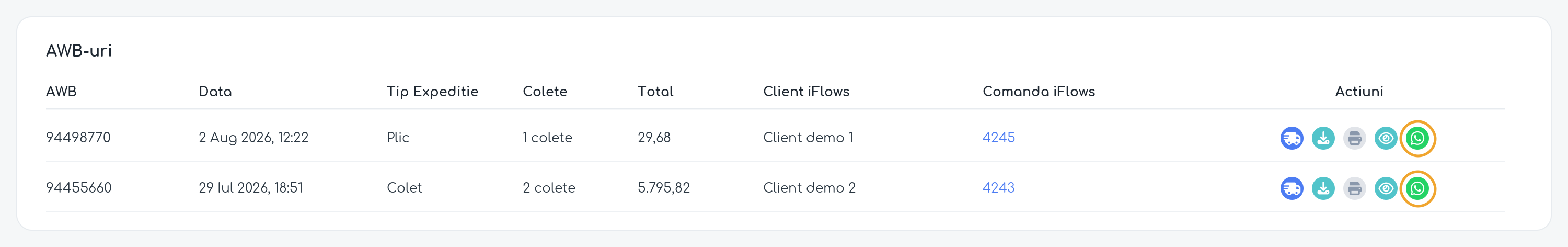View details of AWB 94455660 via eye icon

[x=1386, y=188]
